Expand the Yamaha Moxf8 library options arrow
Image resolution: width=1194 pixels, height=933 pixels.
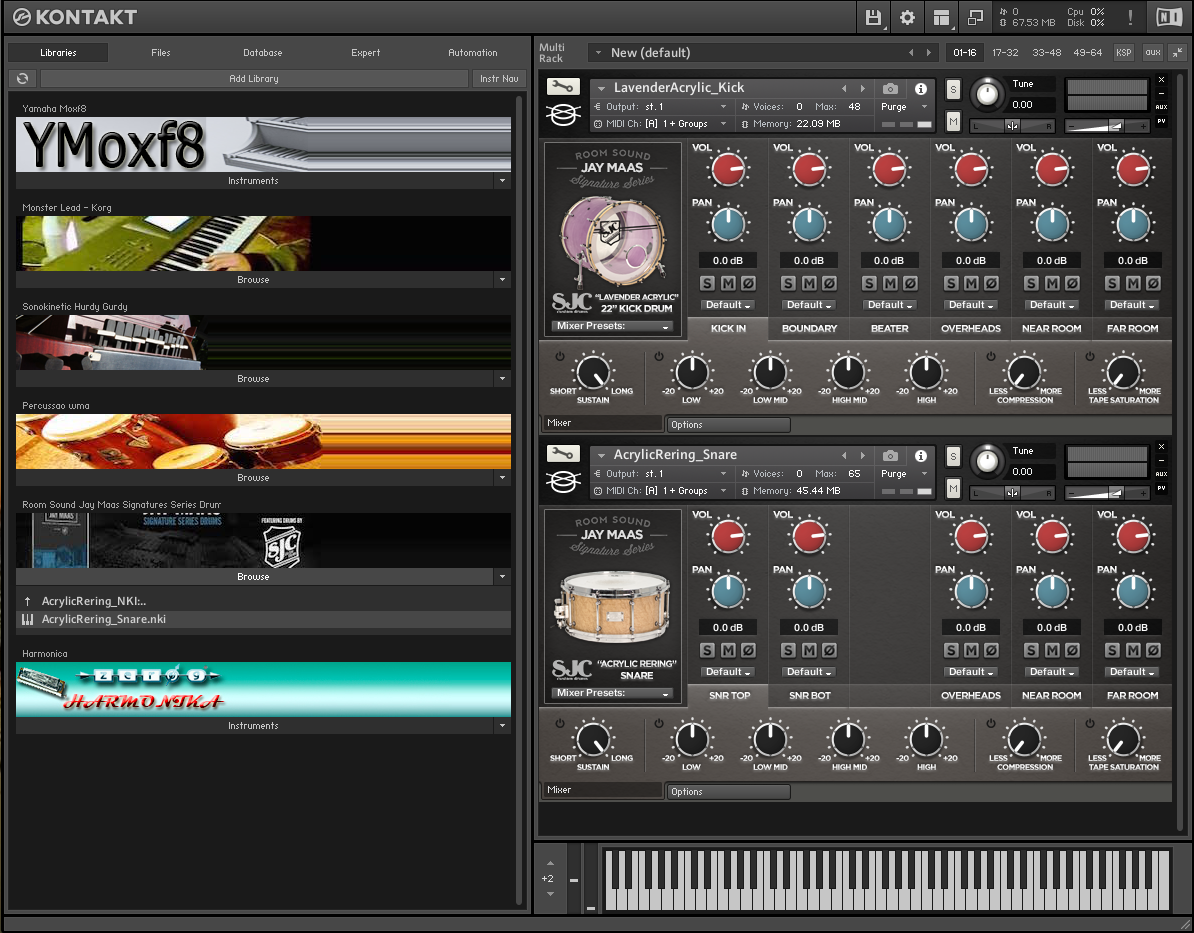[503, 181]
